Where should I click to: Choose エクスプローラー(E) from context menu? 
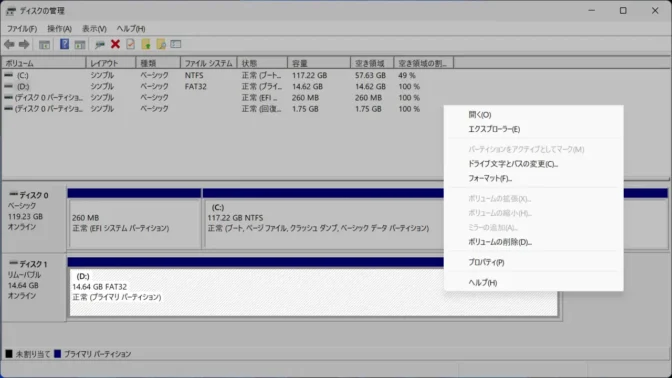tap(534, 129)
